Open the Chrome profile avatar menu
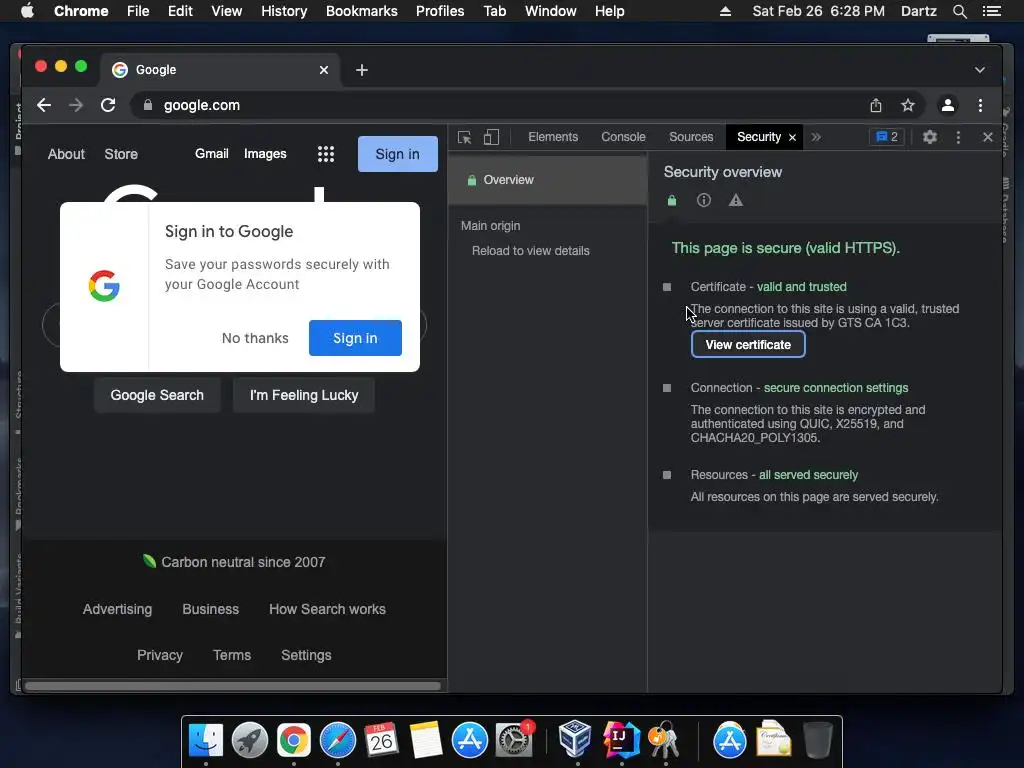 click(948, 105)
